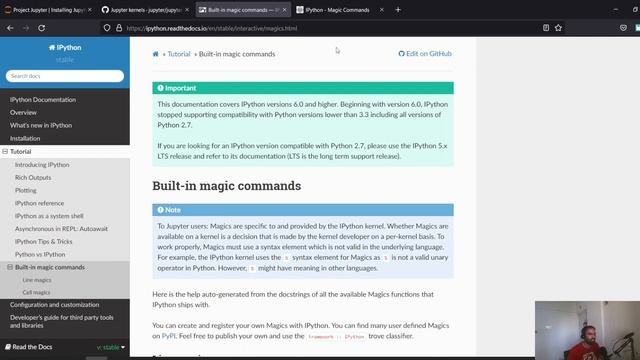Close the Jupyter kernels GitHub tab

tap(187, 10)
